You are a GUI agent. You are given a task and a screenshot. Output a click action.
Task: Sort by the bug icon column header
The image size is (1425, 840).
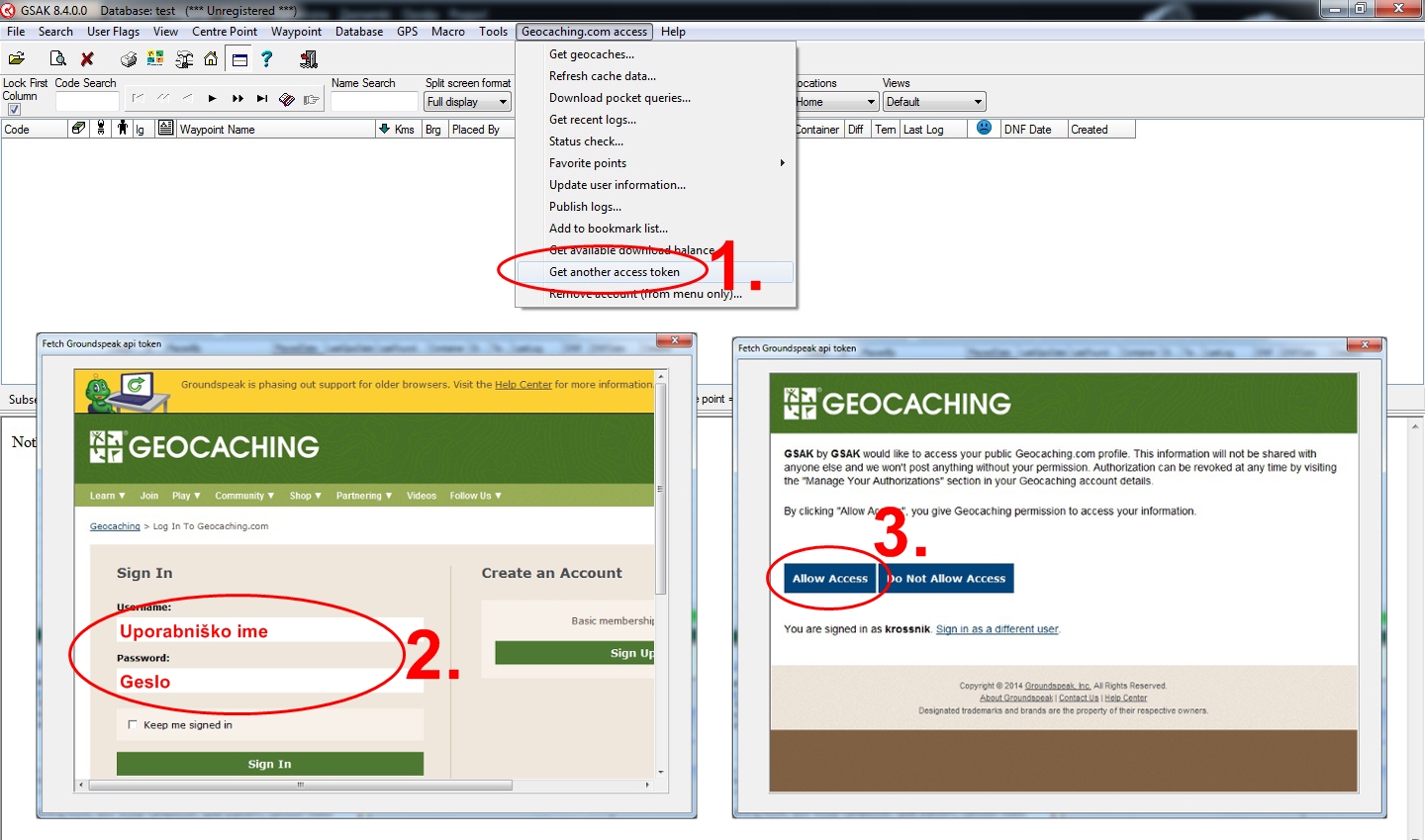pyautogui.click(x=100, y=129)
